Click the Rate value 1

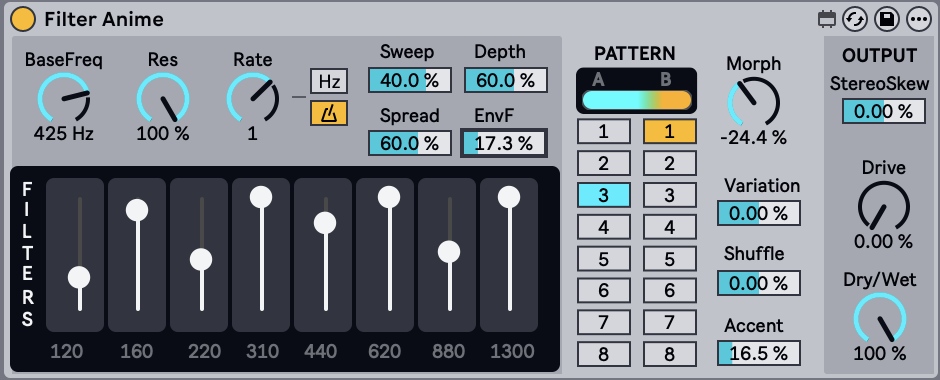[252, 133]
